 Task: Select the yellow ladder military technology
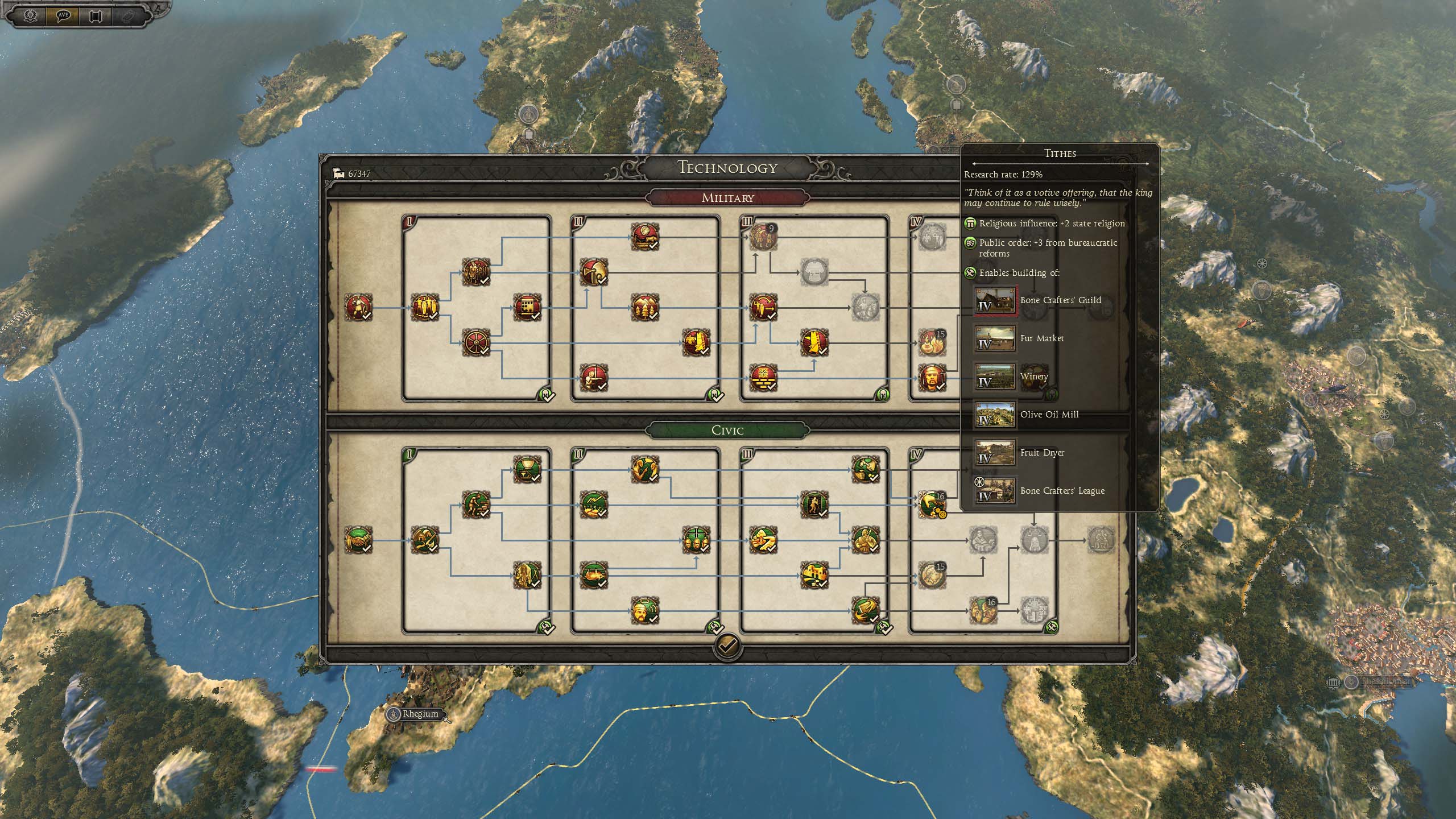point(814,343)
